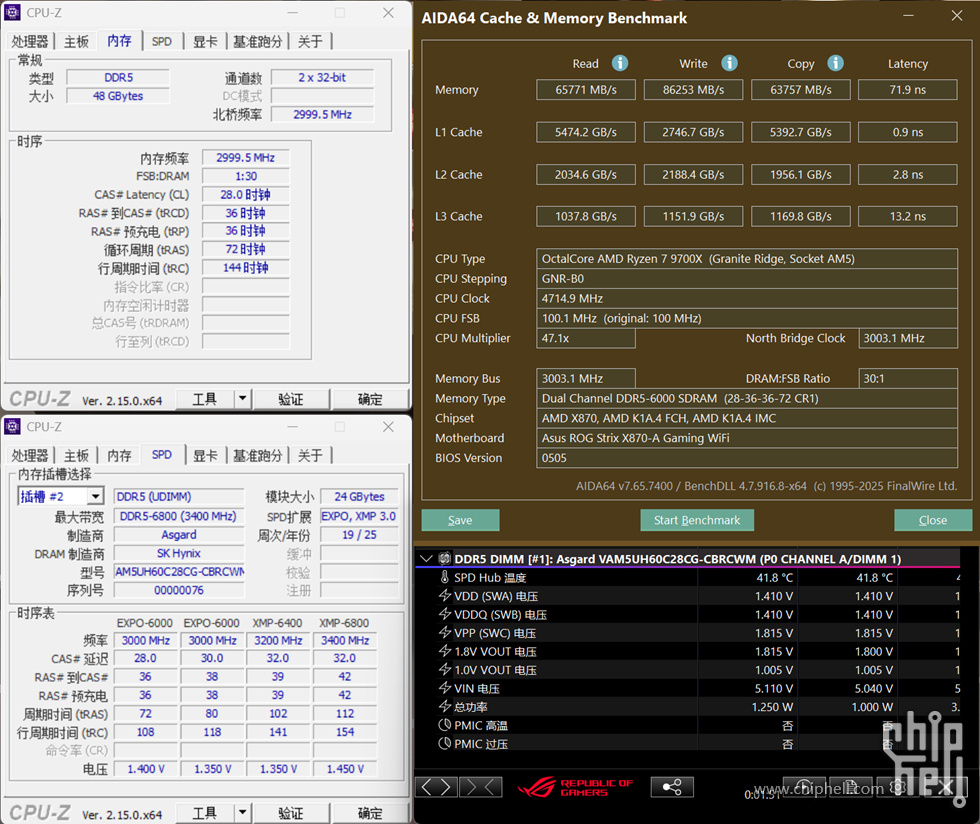
Task: Click Start Benchmark in AIDA64
Action: click(697, 520)
